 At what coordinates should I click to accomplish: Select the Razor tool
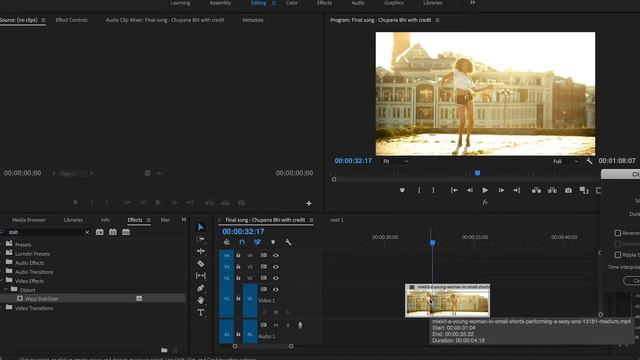click(200, 264)
